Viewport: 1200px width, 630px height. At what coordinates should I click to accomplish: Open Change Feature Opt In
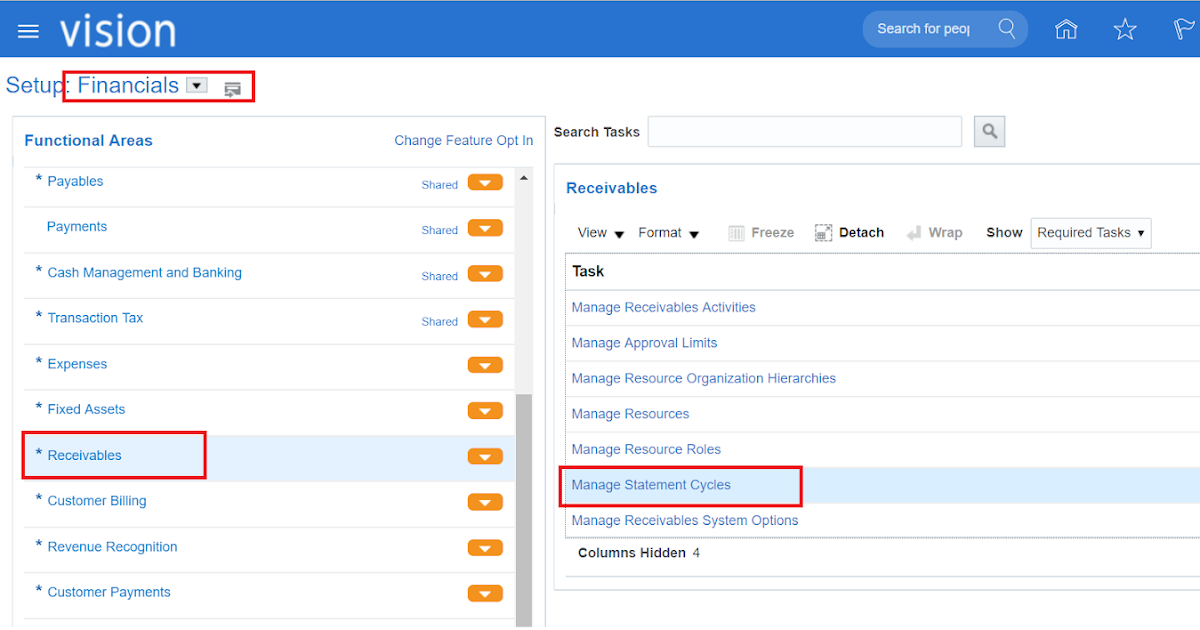[x=463, y=140]
